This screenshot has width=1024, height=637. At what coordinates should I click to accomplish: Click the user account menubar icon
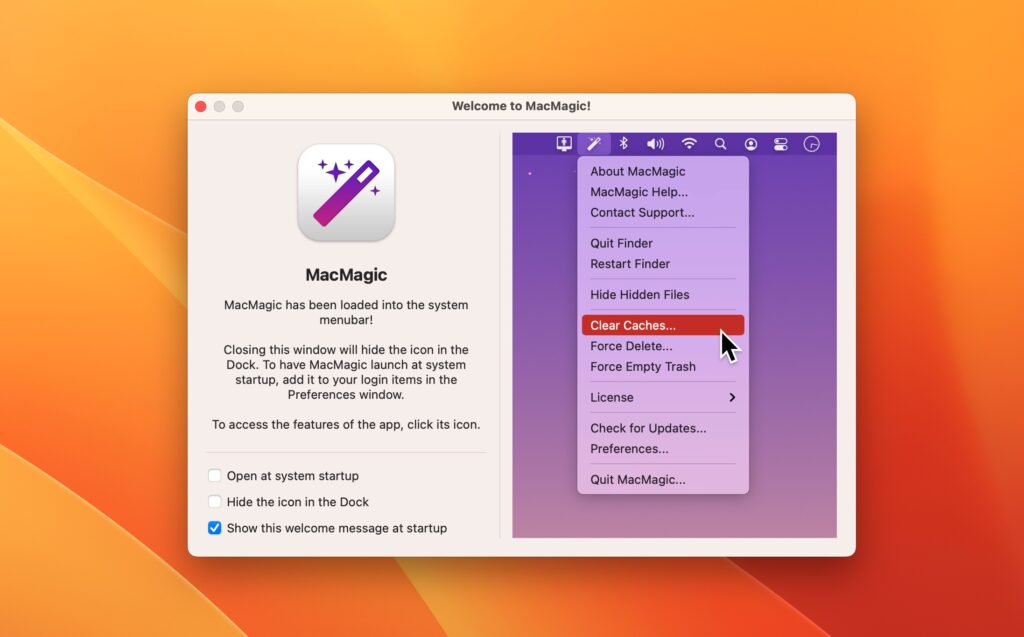[751, 143]
